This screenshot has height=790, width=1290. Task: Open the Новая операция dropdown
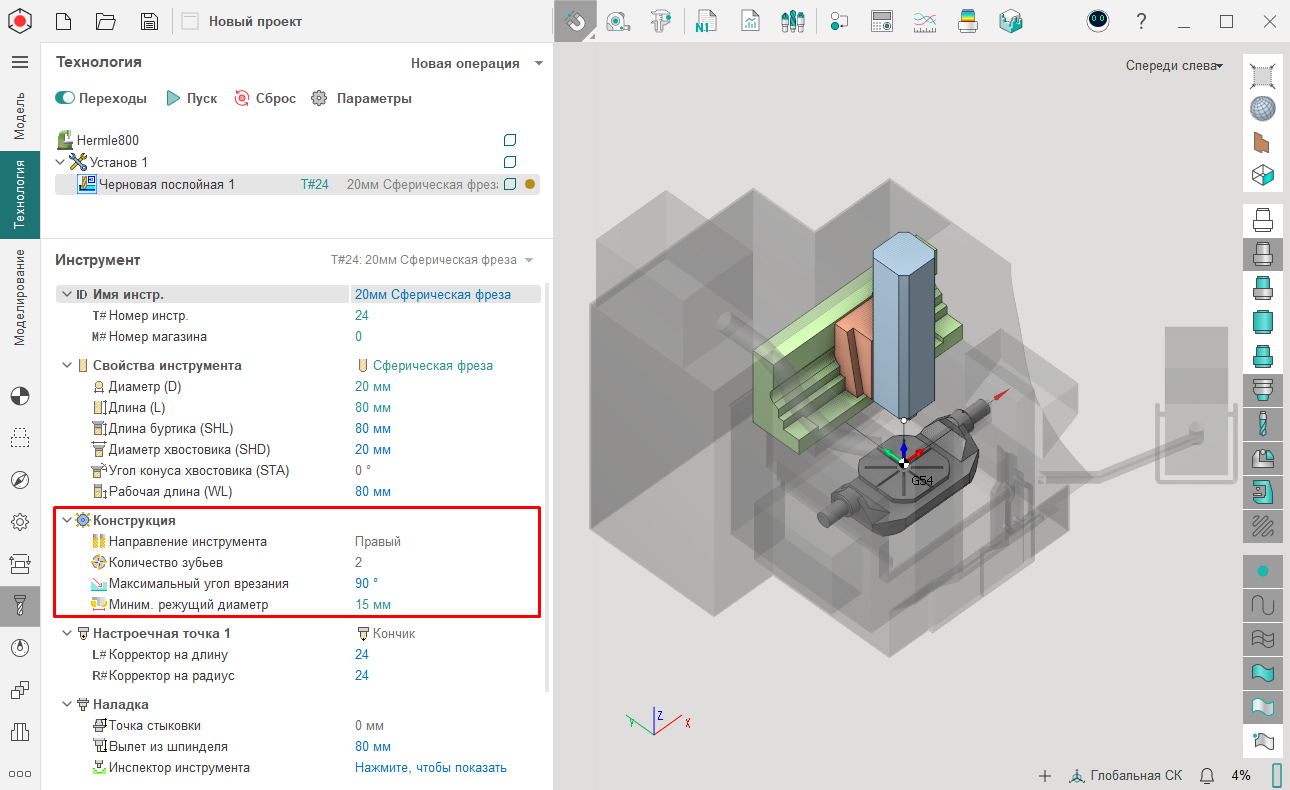[477, 63]
